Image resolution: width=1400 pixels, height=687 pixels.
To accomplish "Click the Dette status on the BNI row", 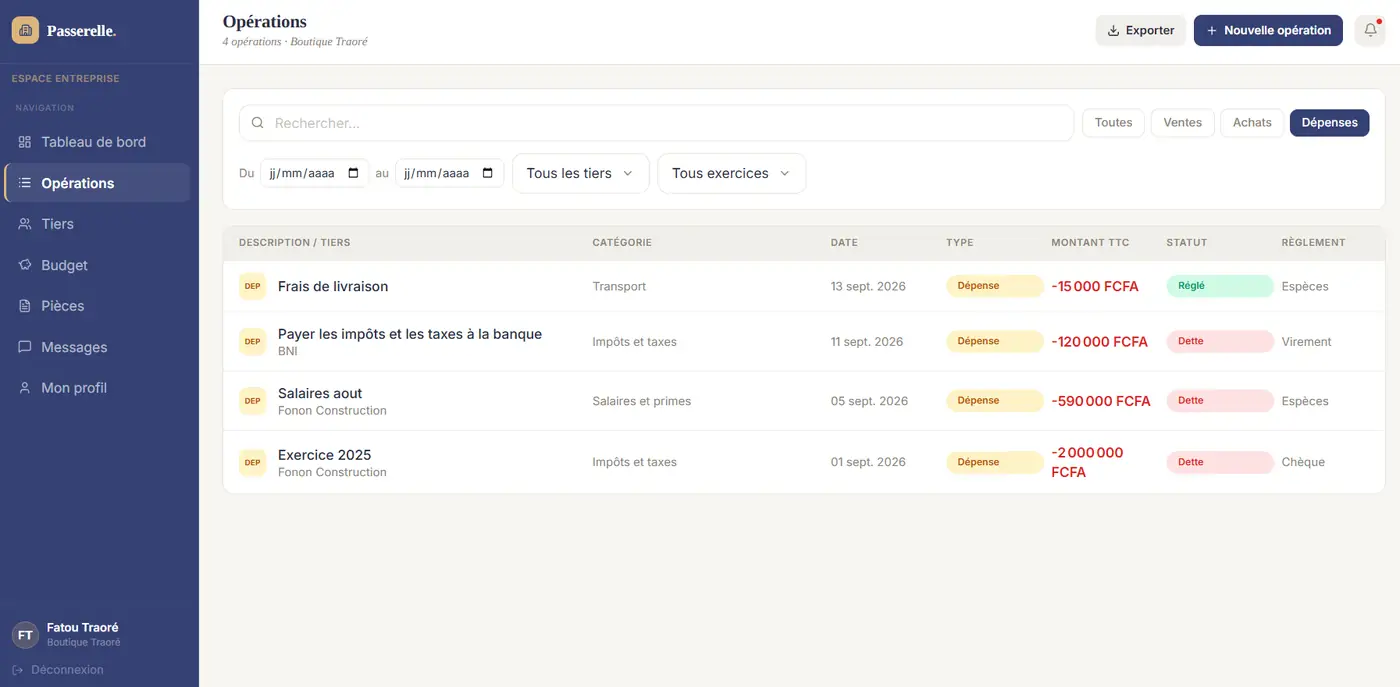I will tap(1220, 341).
